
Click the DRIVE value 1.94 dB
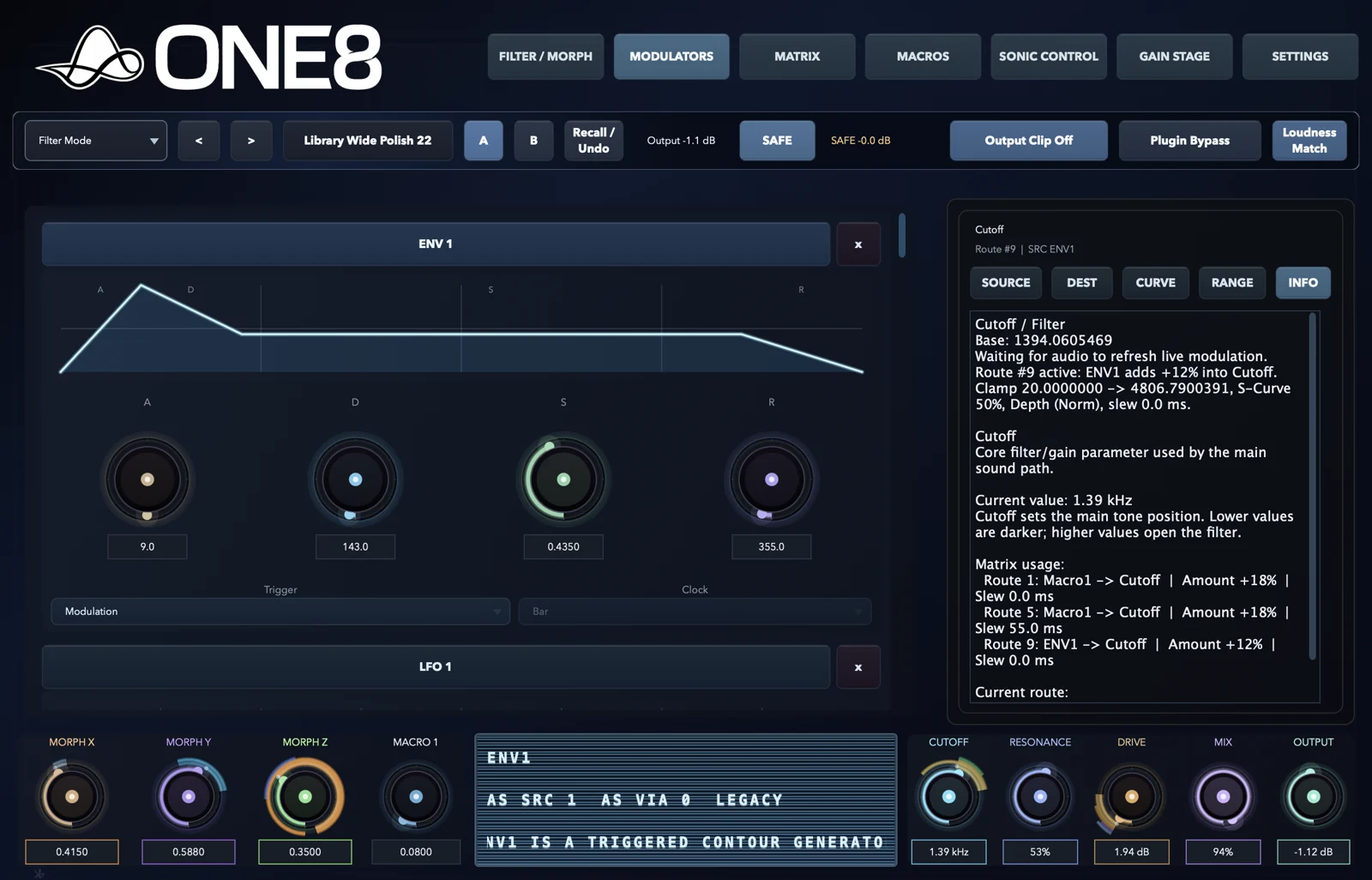point(1132,852)
